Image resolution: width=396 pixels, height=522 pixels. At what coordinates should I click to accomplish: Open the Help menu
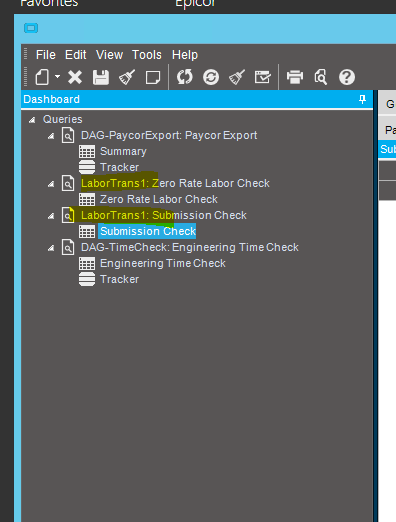click(185, 55)
